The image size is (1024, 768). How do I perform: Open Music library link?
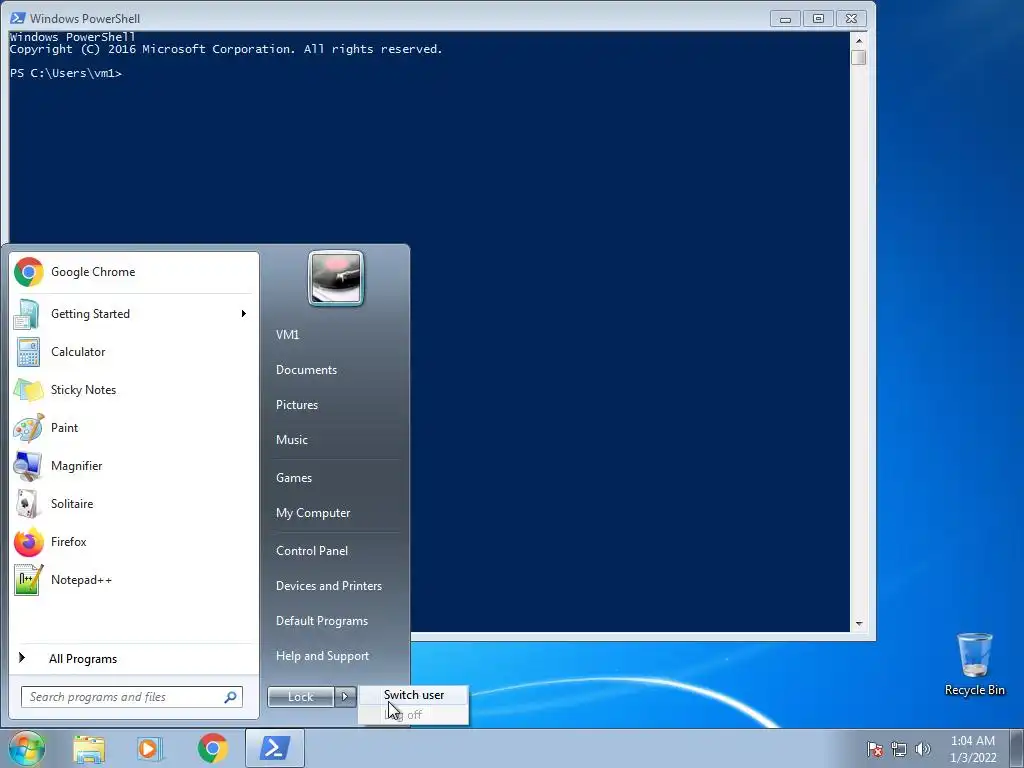click(x=292, y=440)
